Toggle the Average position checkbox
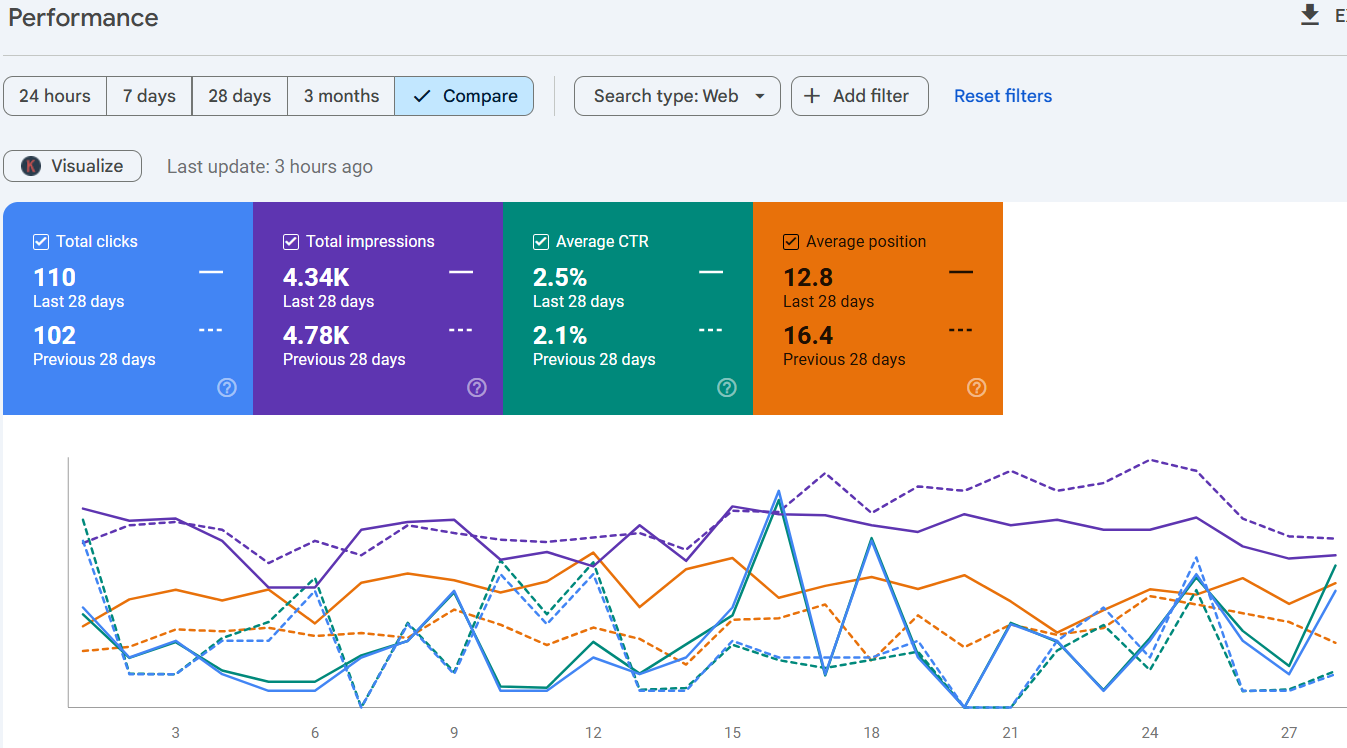The image size is (1347, 748). 791,241
